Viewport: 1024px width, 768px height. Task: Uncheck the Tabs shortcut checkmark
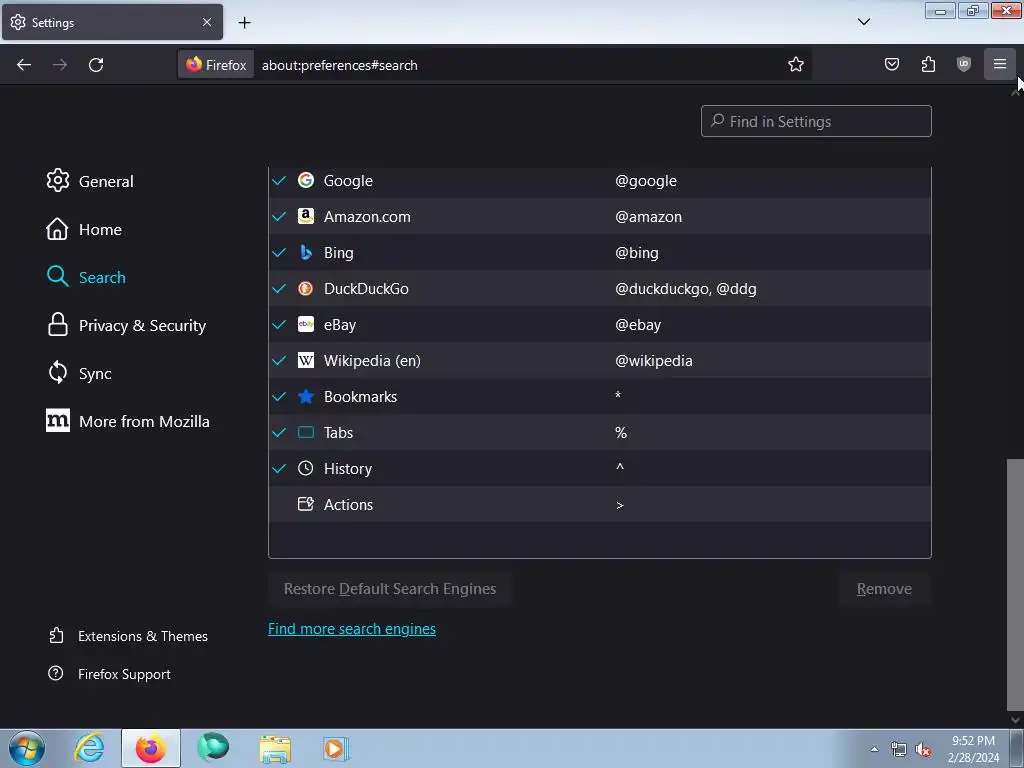click(280, 432)
